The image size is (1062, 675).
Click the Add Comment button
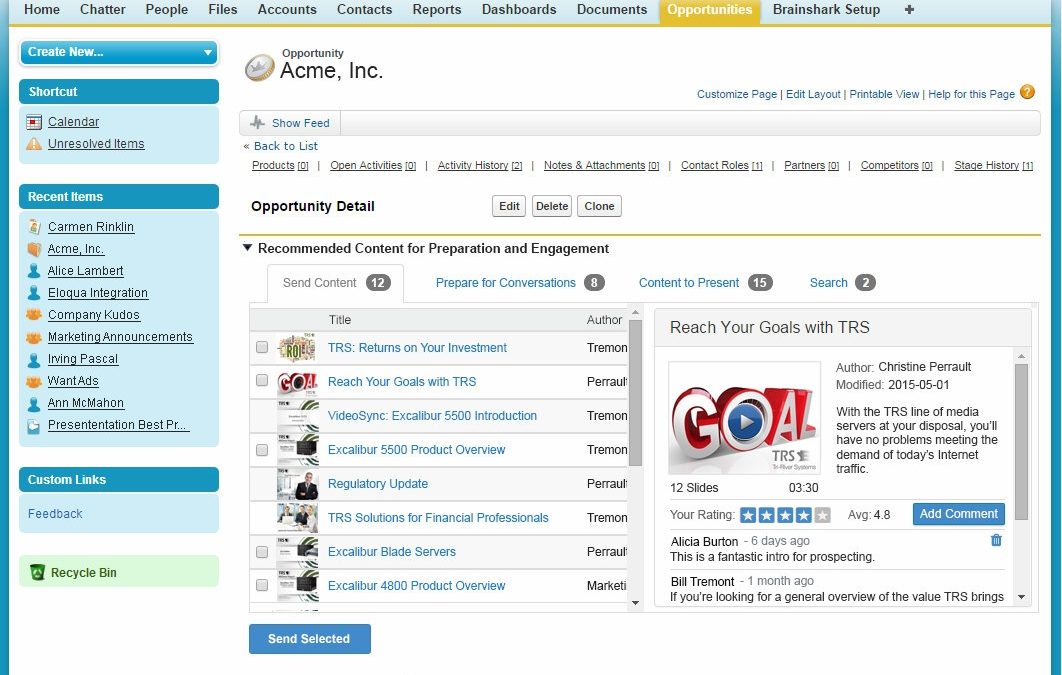[958, 514]
